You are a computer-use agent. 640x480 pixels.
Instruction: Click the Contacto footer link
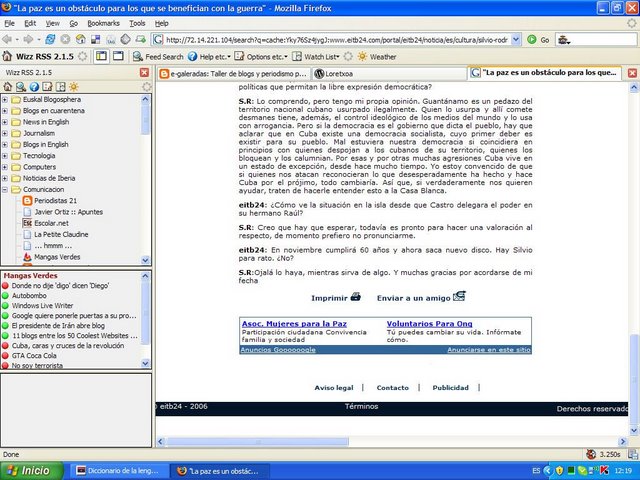392,388
